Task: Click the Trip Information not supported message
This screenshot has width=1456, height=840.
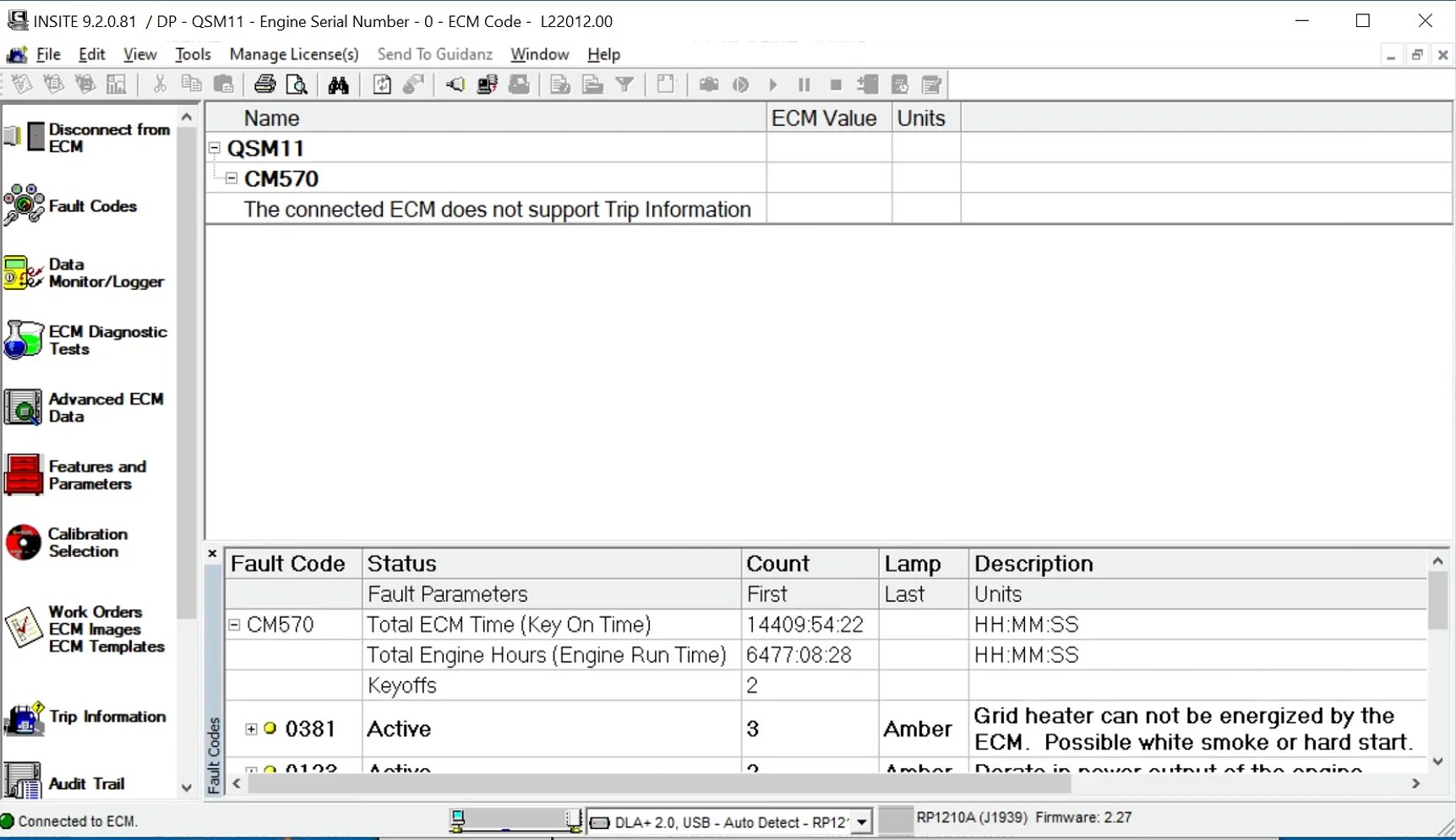Action: pyautogui.click(x=497, y=210)
